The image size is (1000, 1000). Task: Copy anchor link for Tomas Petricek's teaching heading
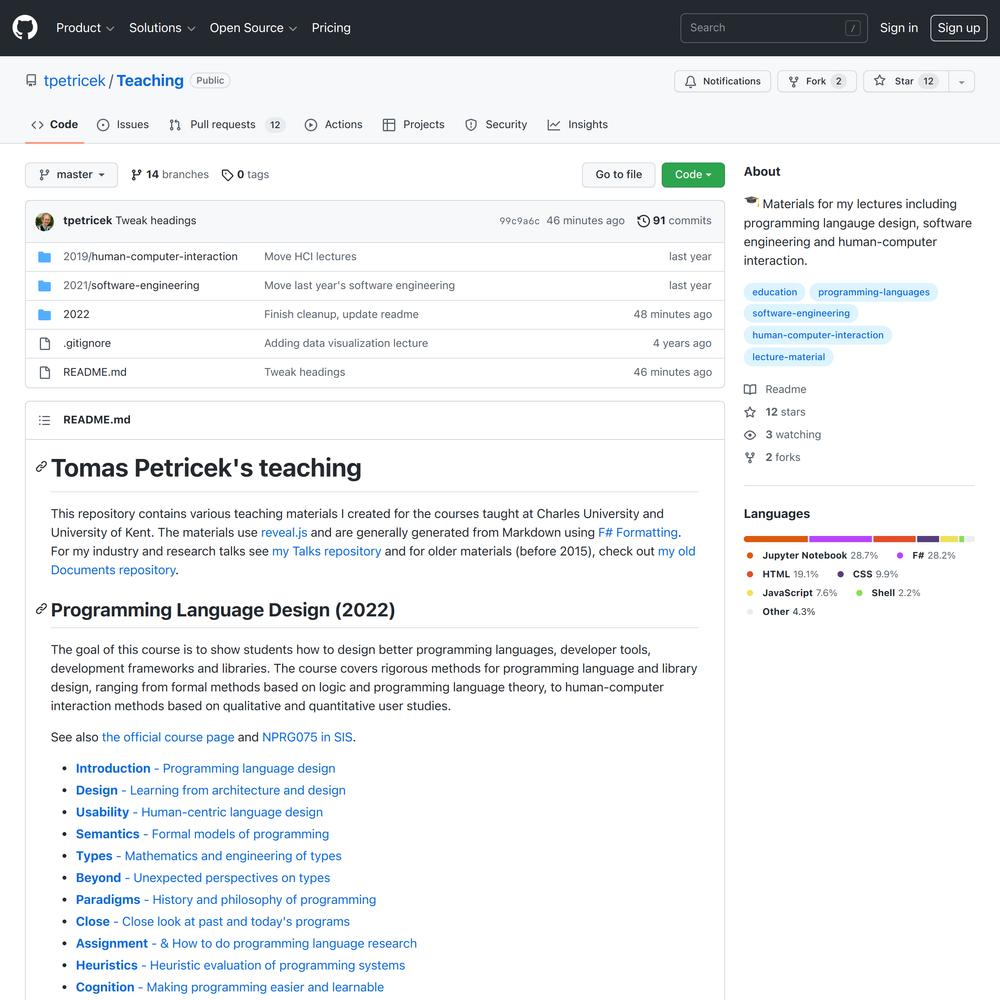(41, 467)
